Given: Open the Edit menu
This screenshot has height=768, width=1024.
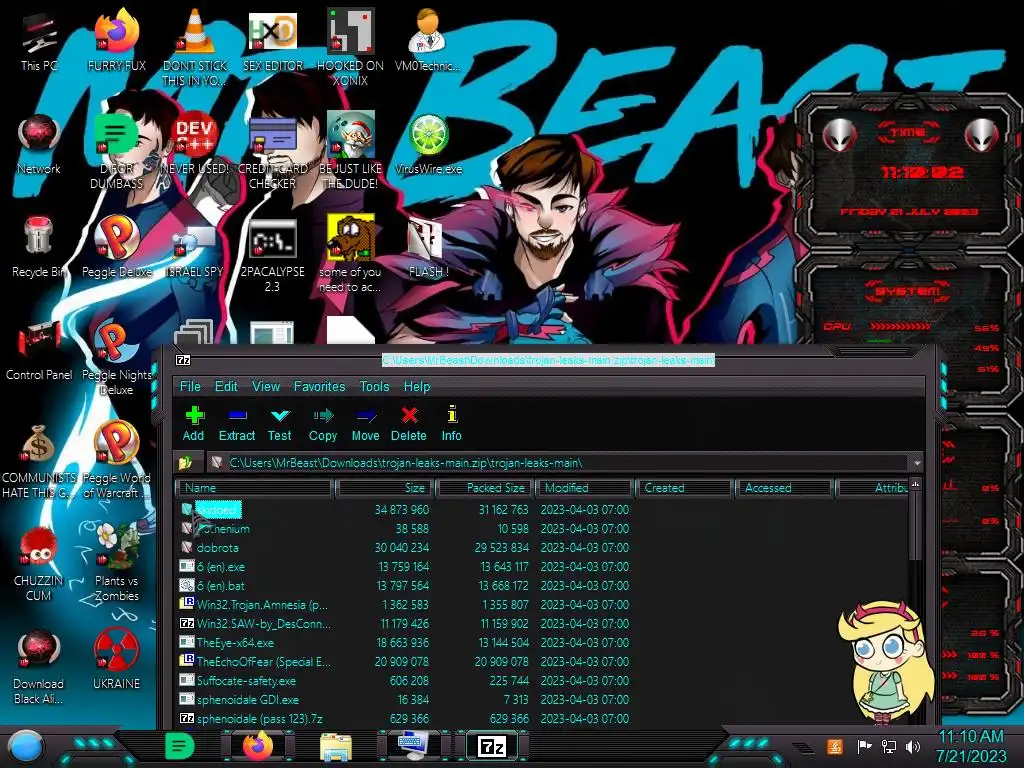Looking at the screenshot, I should tap(226, 386).
